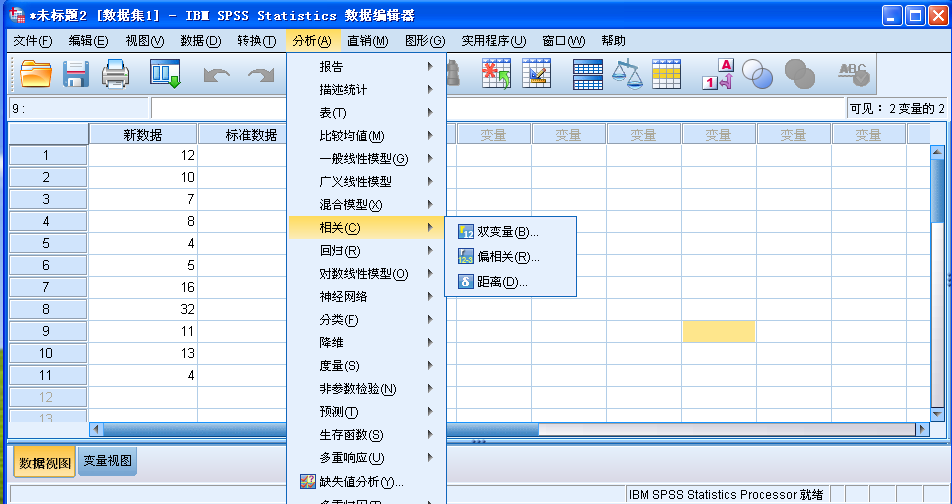Viewport: 952px width, 504px height.
Task: Select the 标准数据 column header
Action: [x=243, y=135]
